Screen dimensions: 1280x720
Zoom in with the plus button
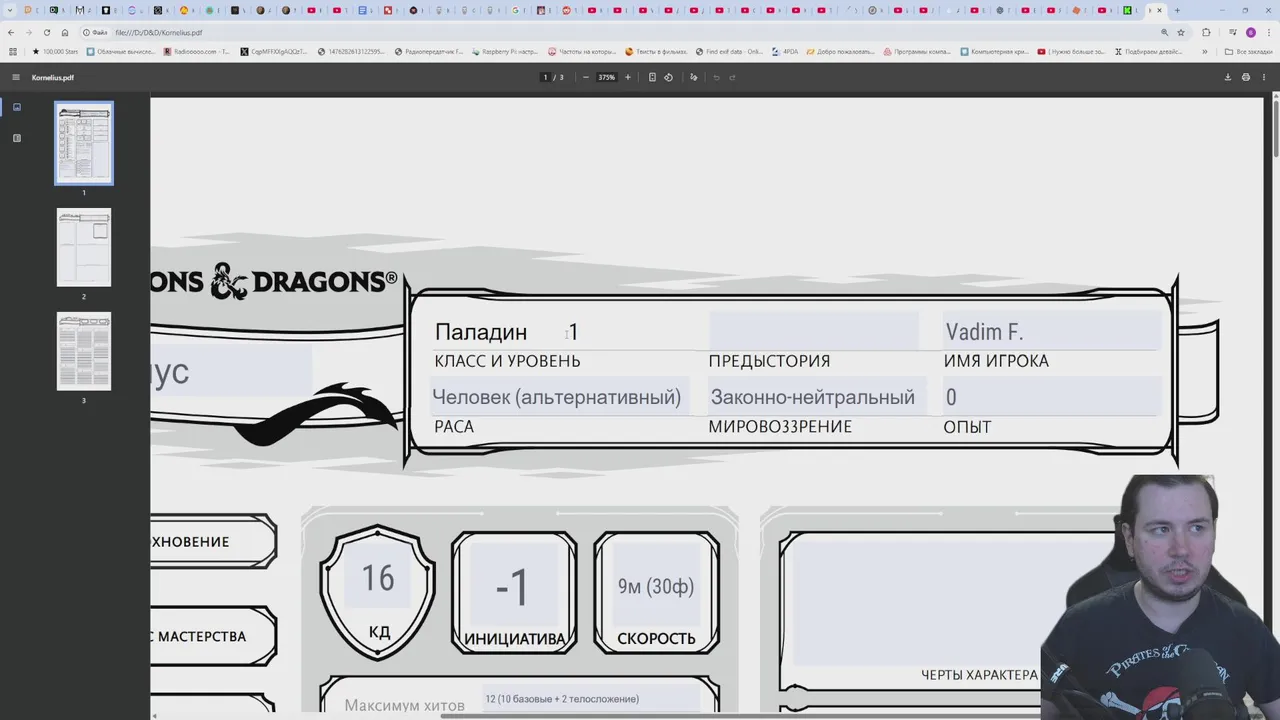coord(628,77)
